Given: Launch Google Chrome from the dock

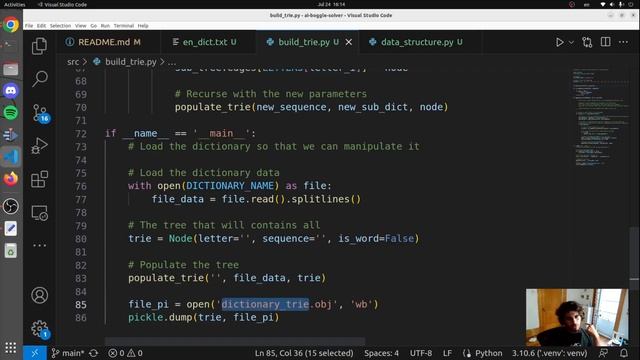Looking at the screenshot, I should (x=11, y=25).
